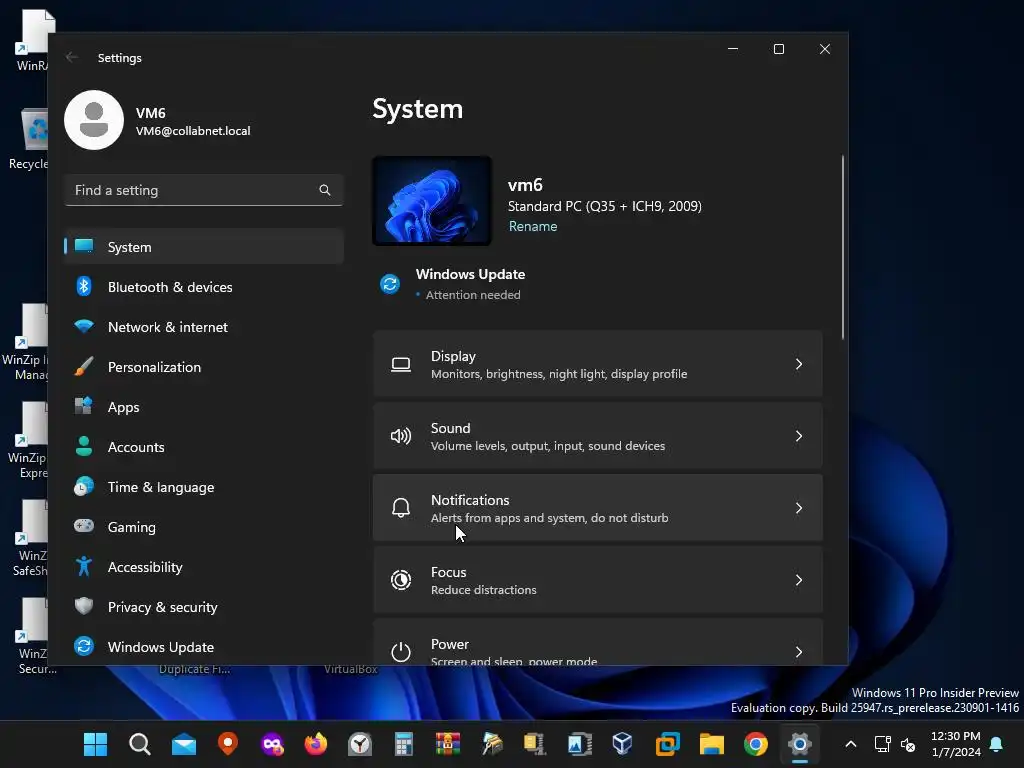Open the Apps settings category

point(204,407)
